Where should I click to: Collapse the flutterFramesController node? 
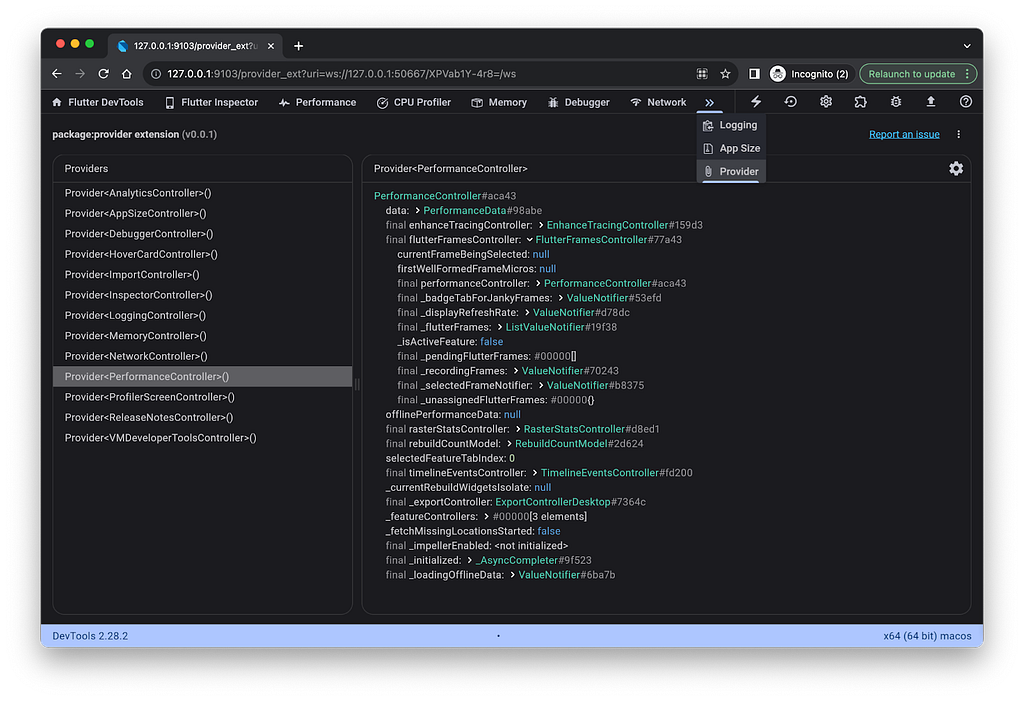[x=529, y=240]
